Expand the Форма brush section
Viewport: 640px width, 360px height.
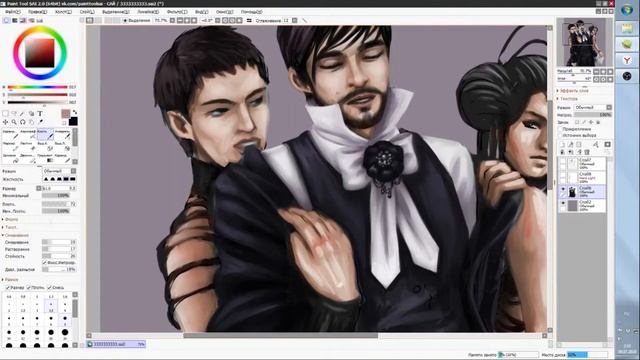click(x=11, y=220)
